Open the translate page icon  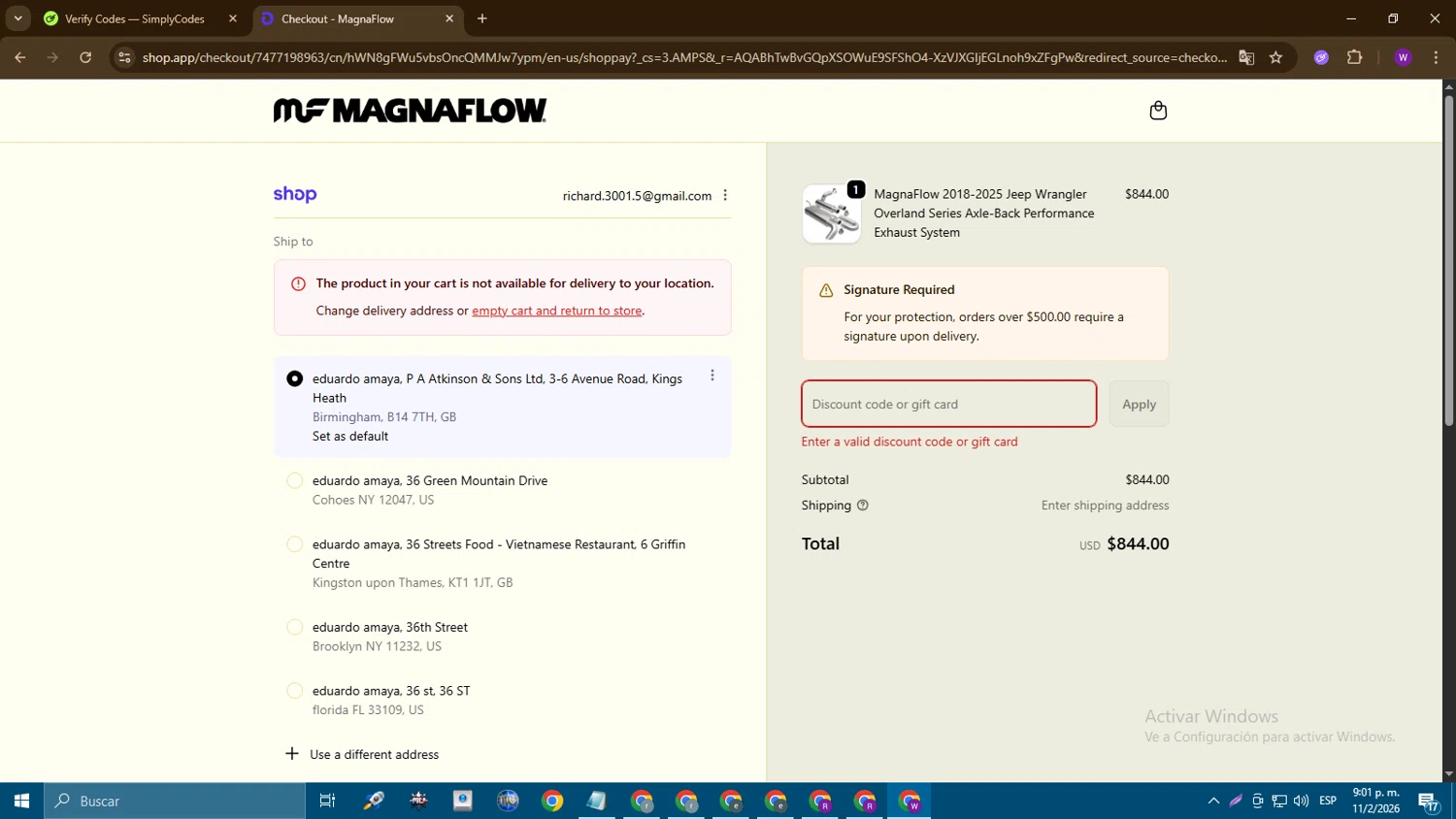click(x=1246, y=57)
